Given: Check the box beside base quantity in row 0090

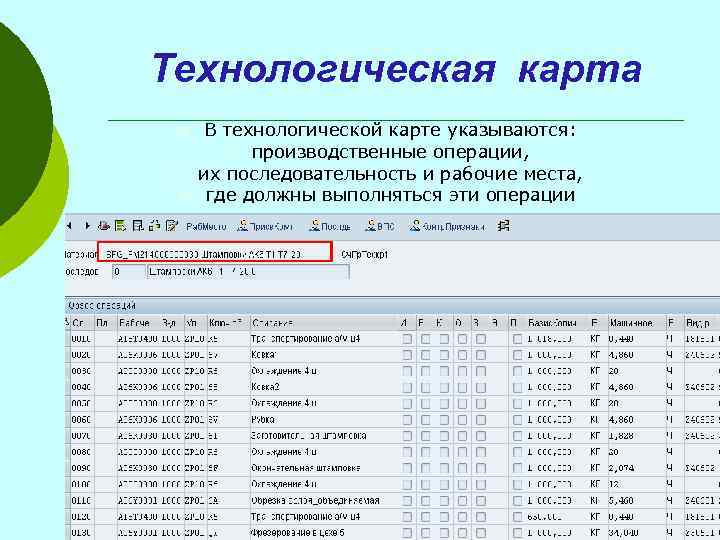Looking at the screenshot, I should tap(518, 468).
